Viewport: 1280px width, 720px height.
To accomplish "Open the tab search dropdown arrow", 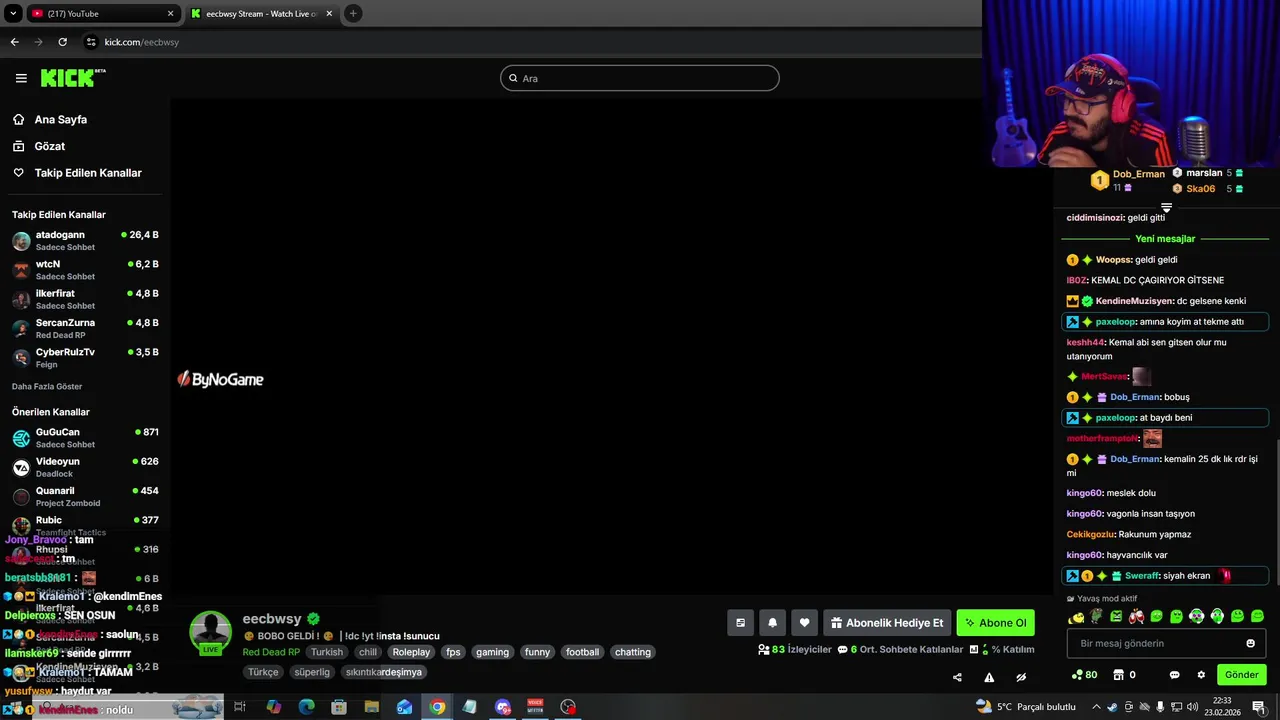I will [x=13, y=13].
